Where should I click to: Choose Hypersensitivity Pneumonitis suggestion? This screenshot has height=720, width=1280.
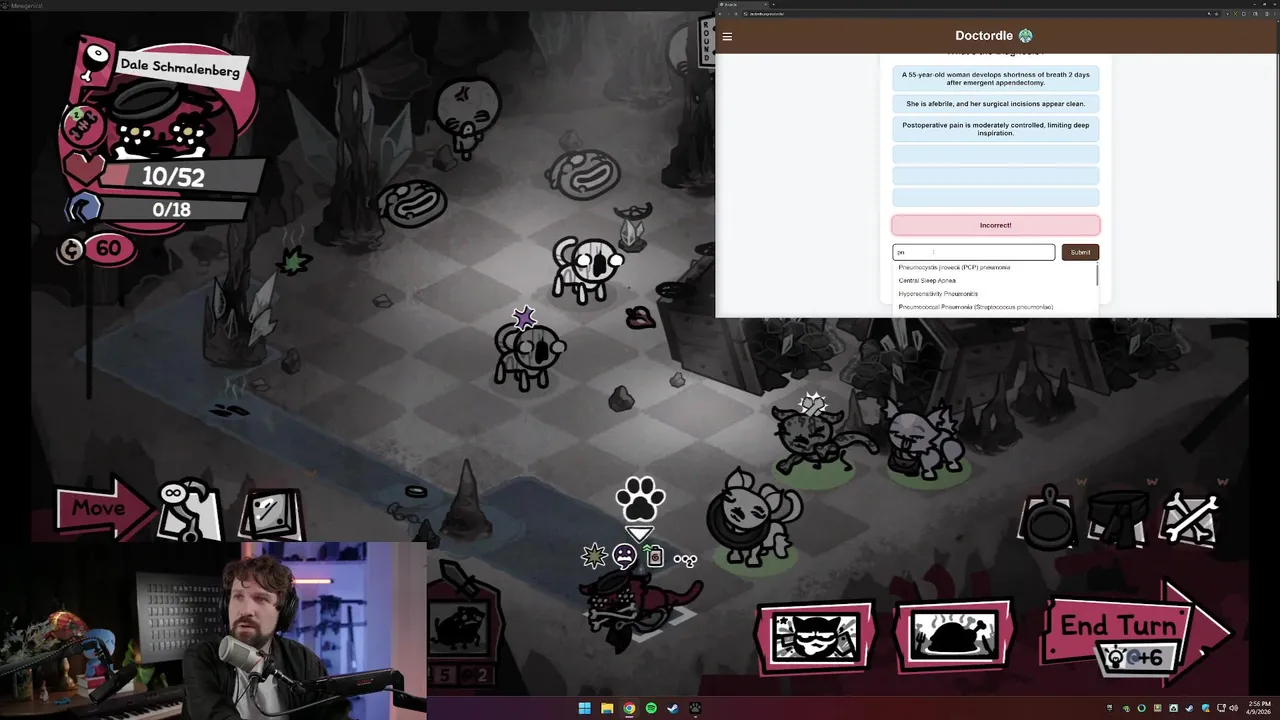pyautogui.click(x=995, y=294)
